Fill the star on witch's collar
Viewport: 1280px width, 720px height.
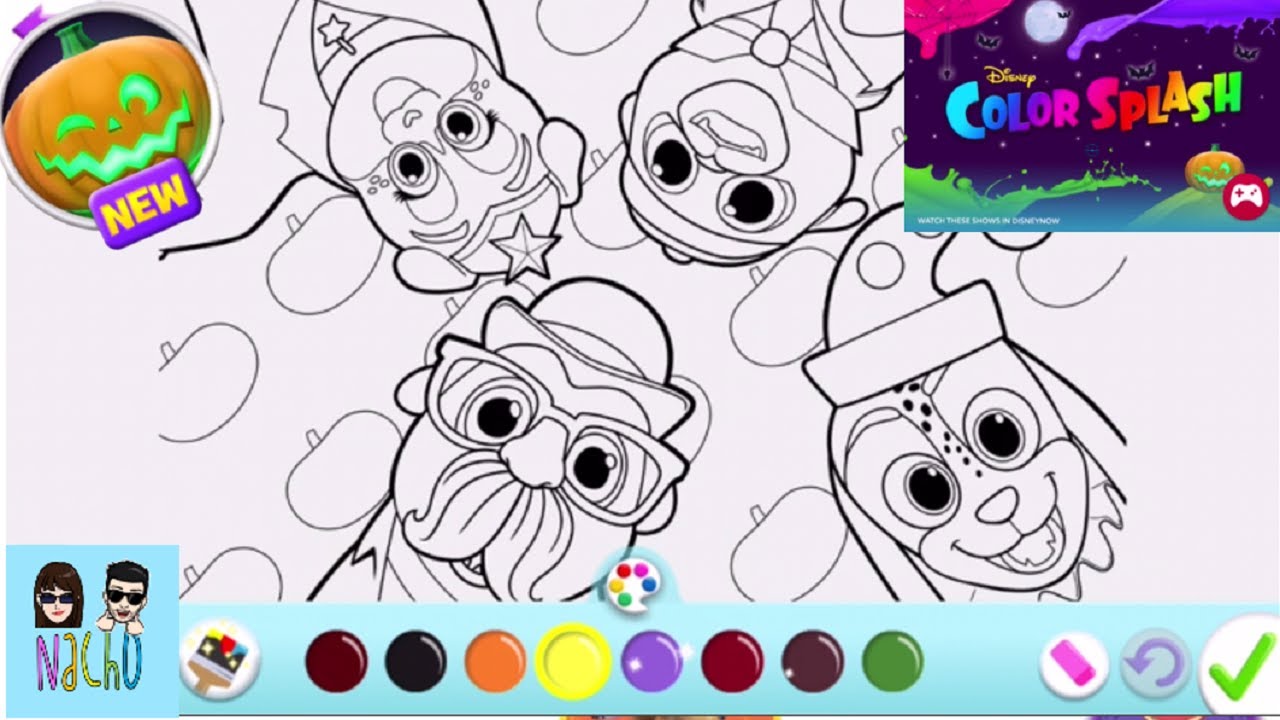(x=525, y=250)
